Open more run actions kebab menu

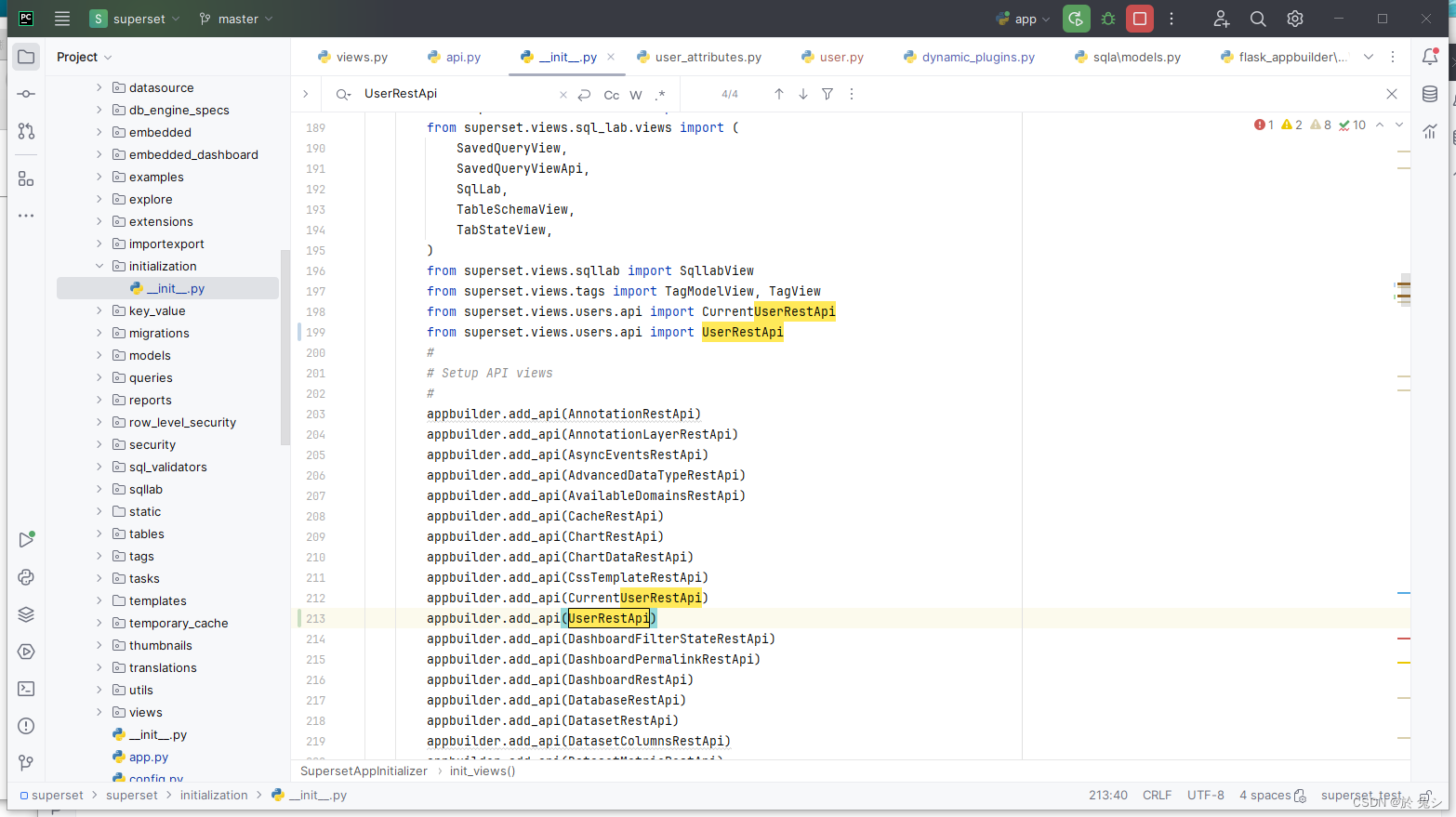[1171, 19]
